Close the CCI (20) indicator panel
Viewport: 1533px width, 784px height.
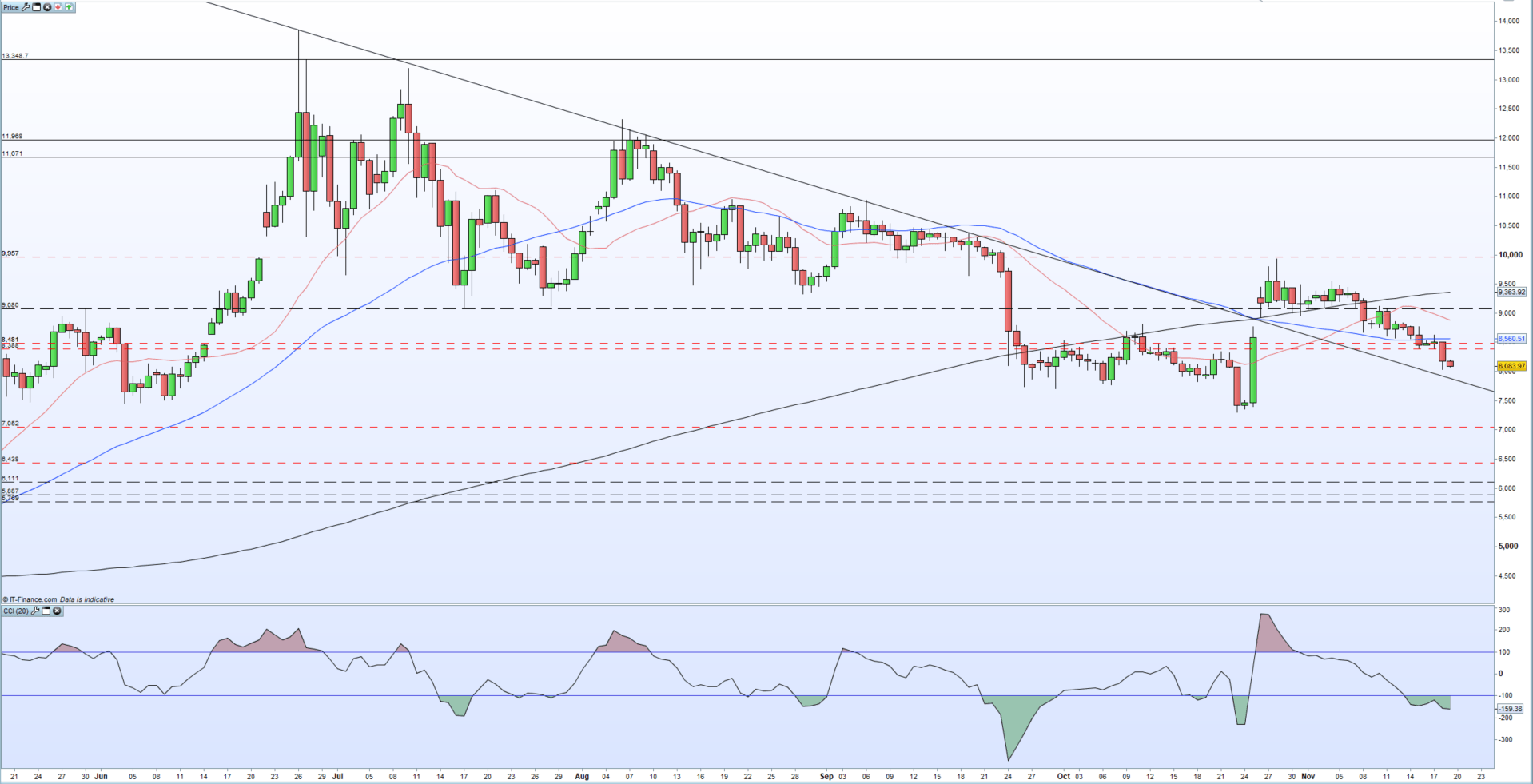(x=57, y=611)
